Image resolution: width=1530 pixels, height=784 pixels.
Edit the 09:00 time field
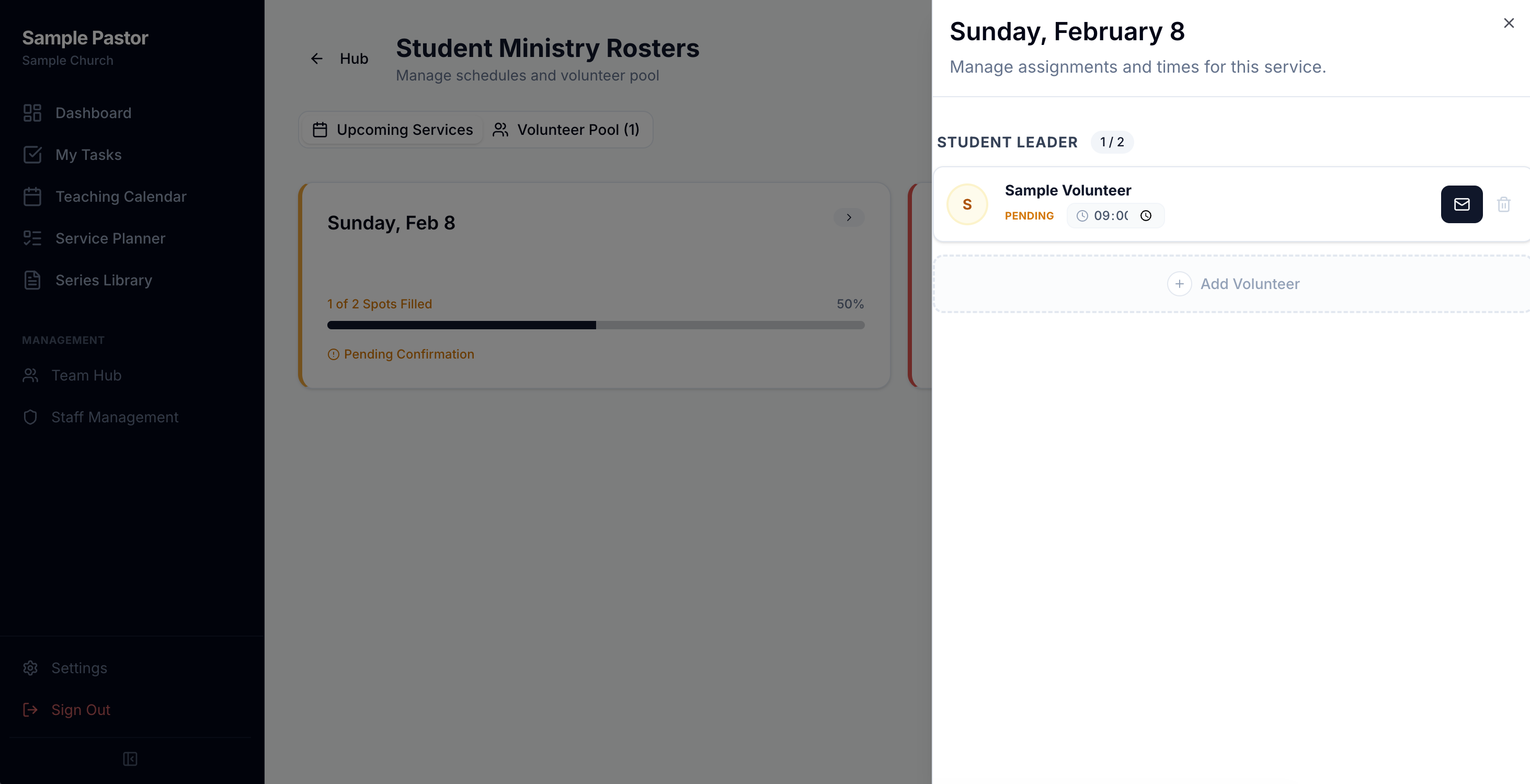1110,216
